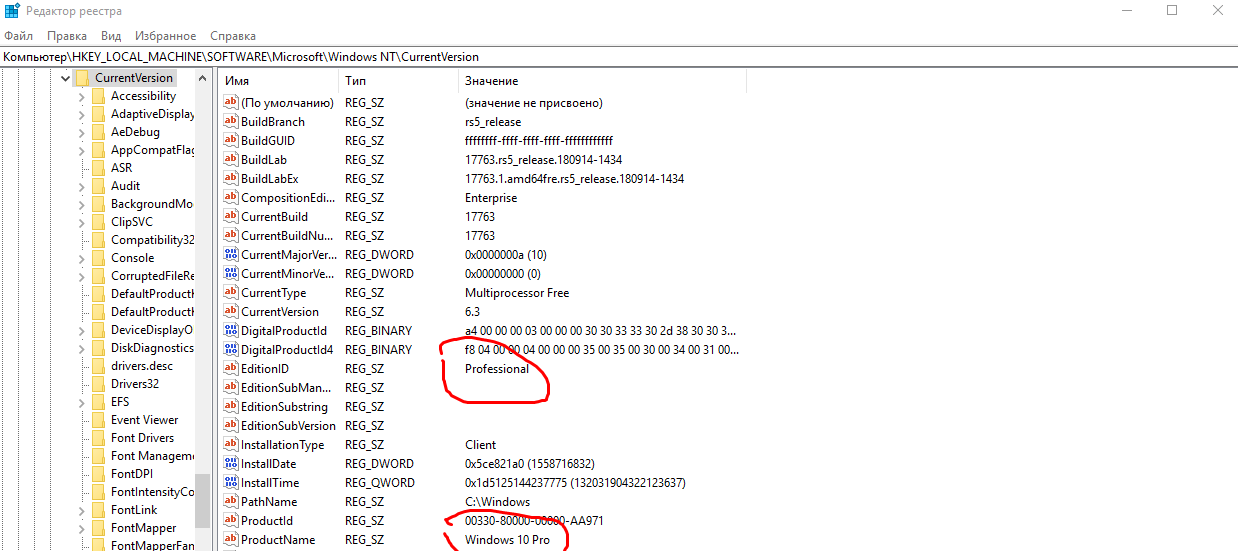Select the Compatibility32 folder icon
This screenshot has width=1238, height=551.
[x=98, y=240]
